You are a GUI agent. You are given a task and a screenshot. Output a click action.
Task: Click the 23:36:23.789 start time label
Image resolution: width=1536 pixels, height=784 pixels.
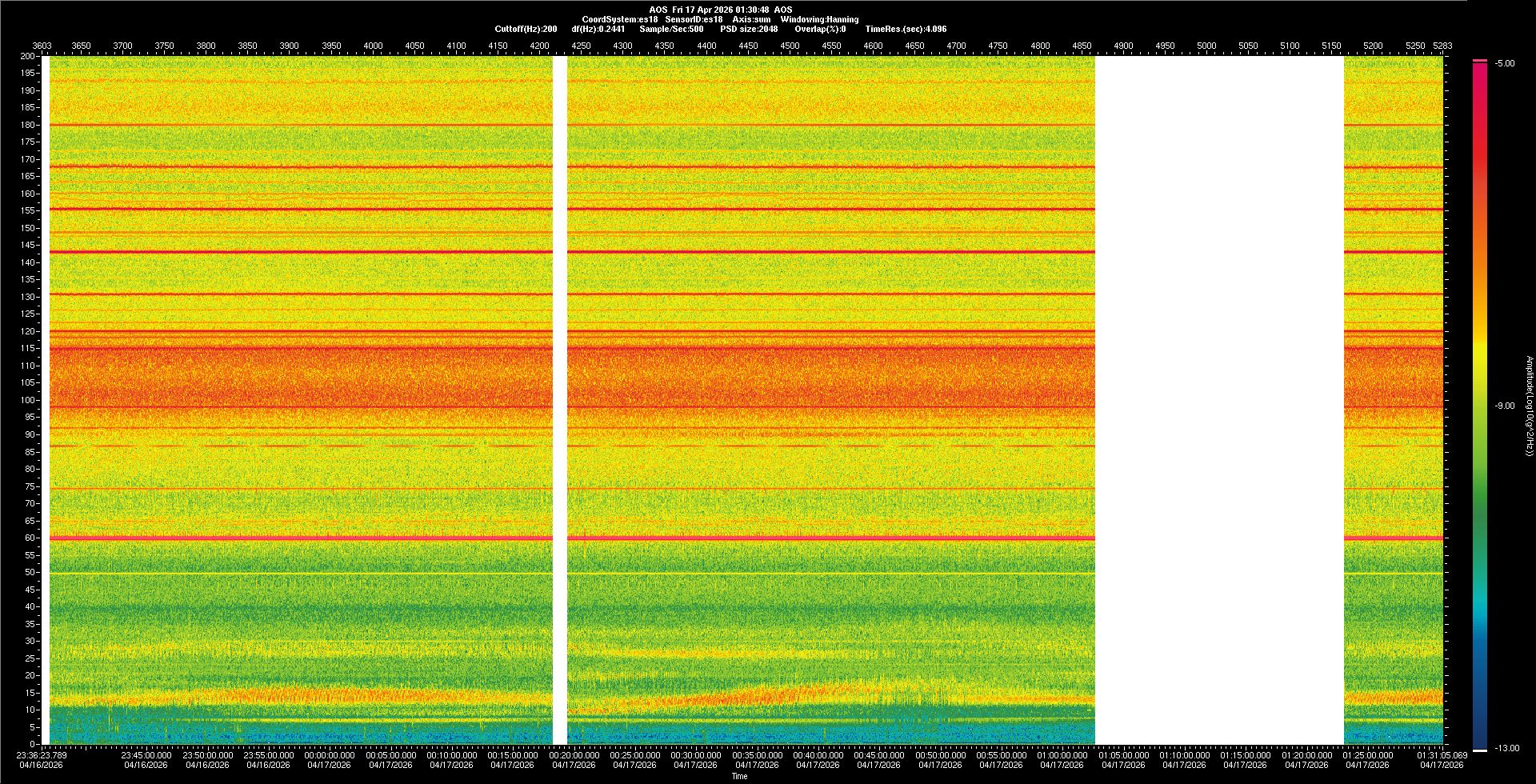coord(42,754)
